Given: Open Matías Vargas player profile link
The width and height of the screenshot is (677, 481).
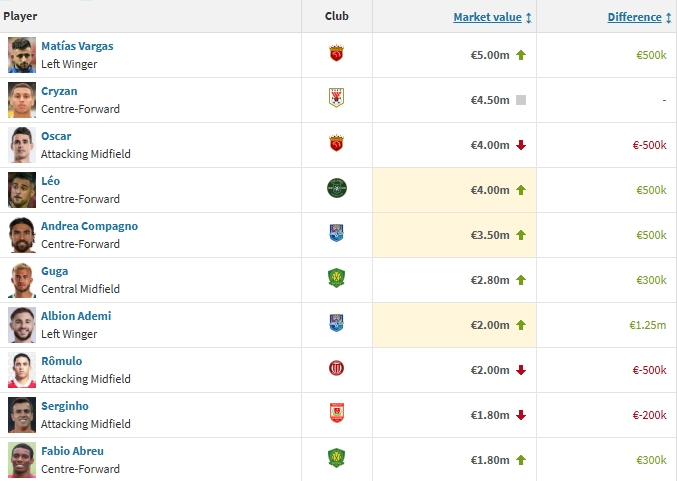Looking at the screenshot, I should (77, 46).
